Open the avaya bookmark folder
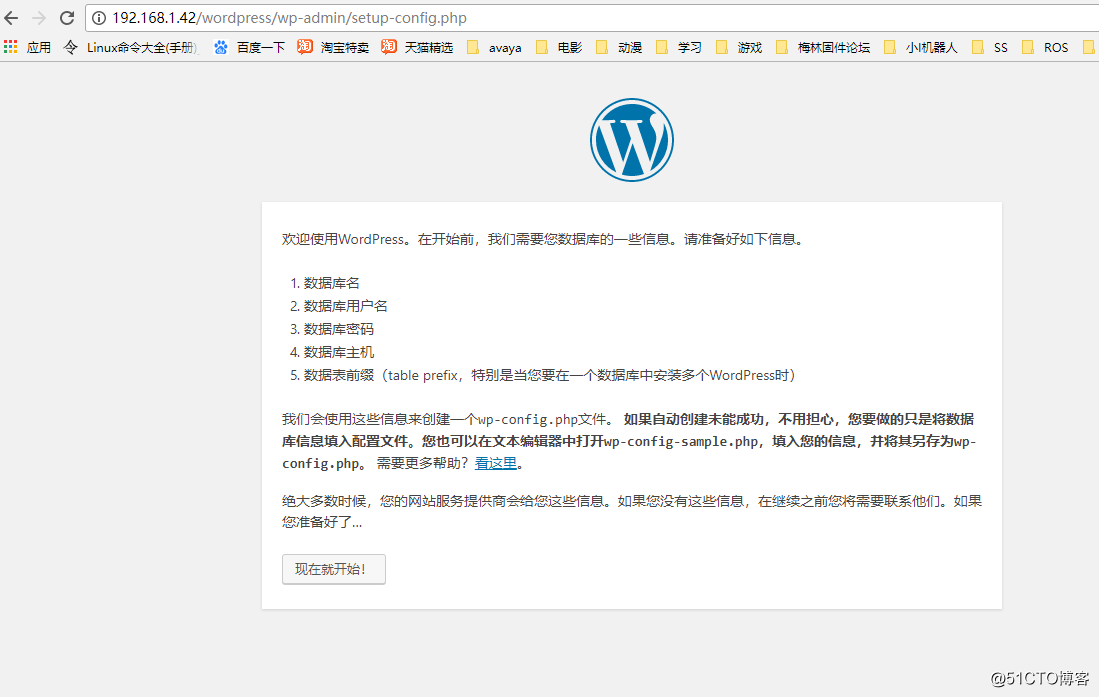1099x697 pixels. pyautogui.click(x=494, y=48)
